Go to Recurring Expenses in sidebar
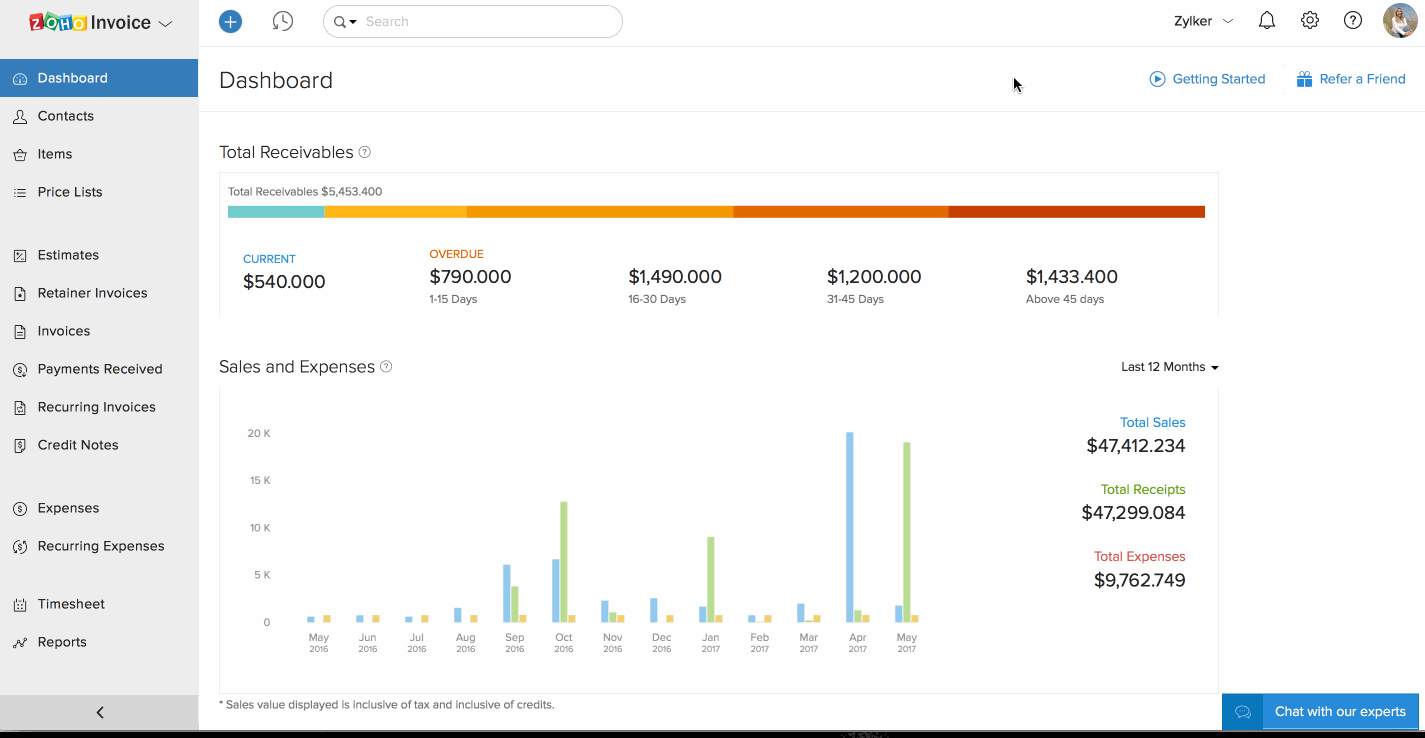 click(x=101, y=546)
